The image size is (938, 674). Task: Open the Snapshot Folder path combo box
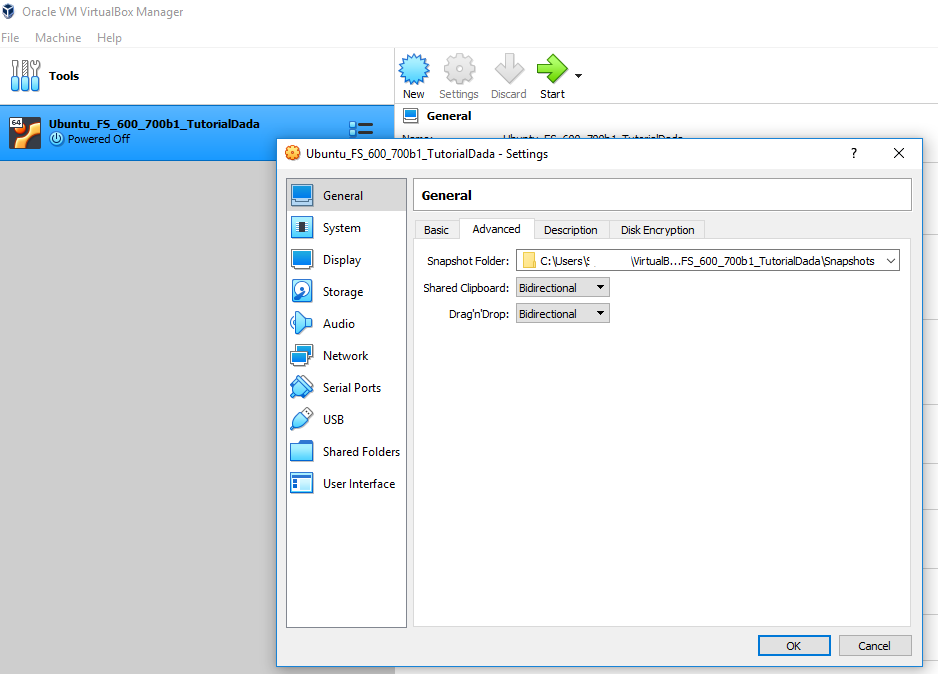(x=708, y=261)
